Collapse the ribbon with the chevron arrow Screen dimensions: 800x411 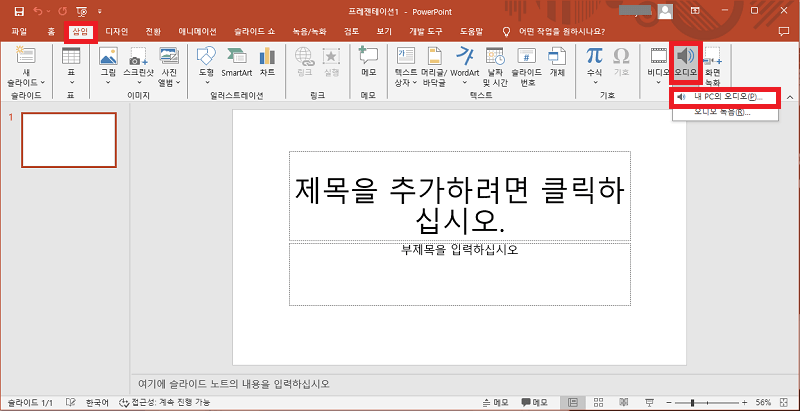coord(790,97)
